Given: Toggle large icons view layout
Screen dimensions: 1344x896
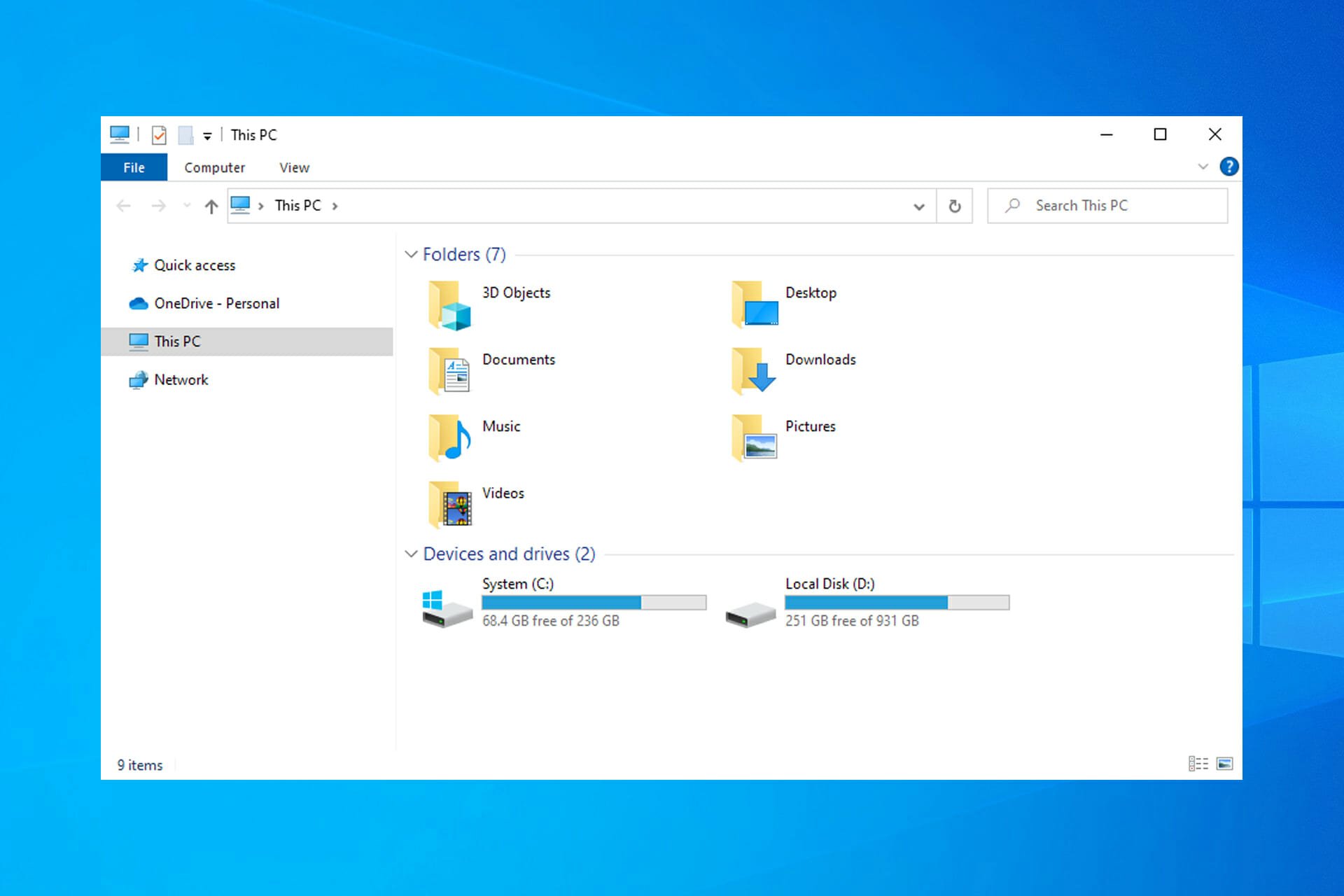Looking at the screenshot, I should pos(1224,764).
